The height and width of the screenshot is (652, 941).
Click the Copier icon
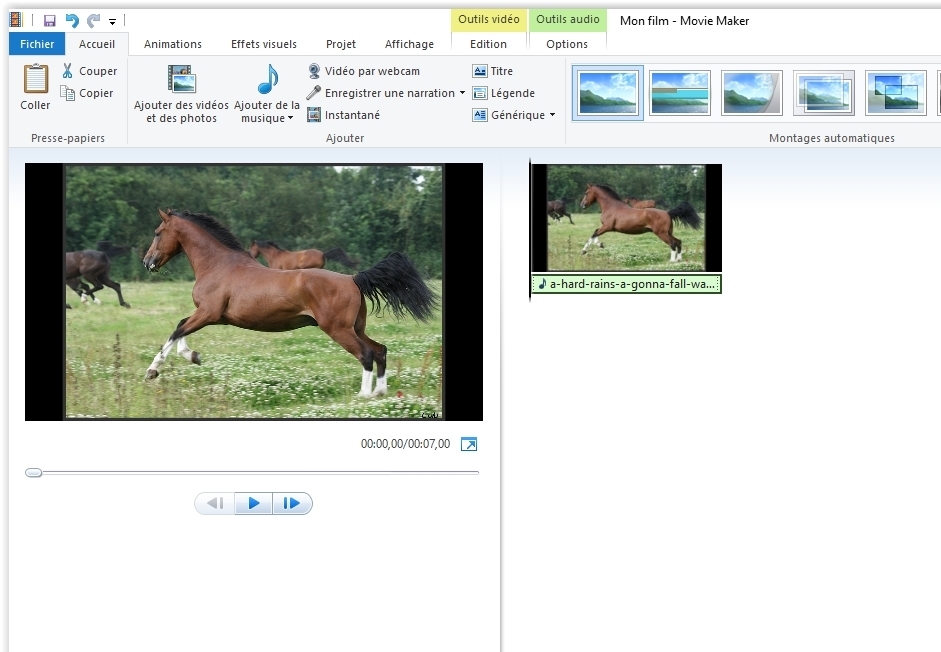pos(68,93)
